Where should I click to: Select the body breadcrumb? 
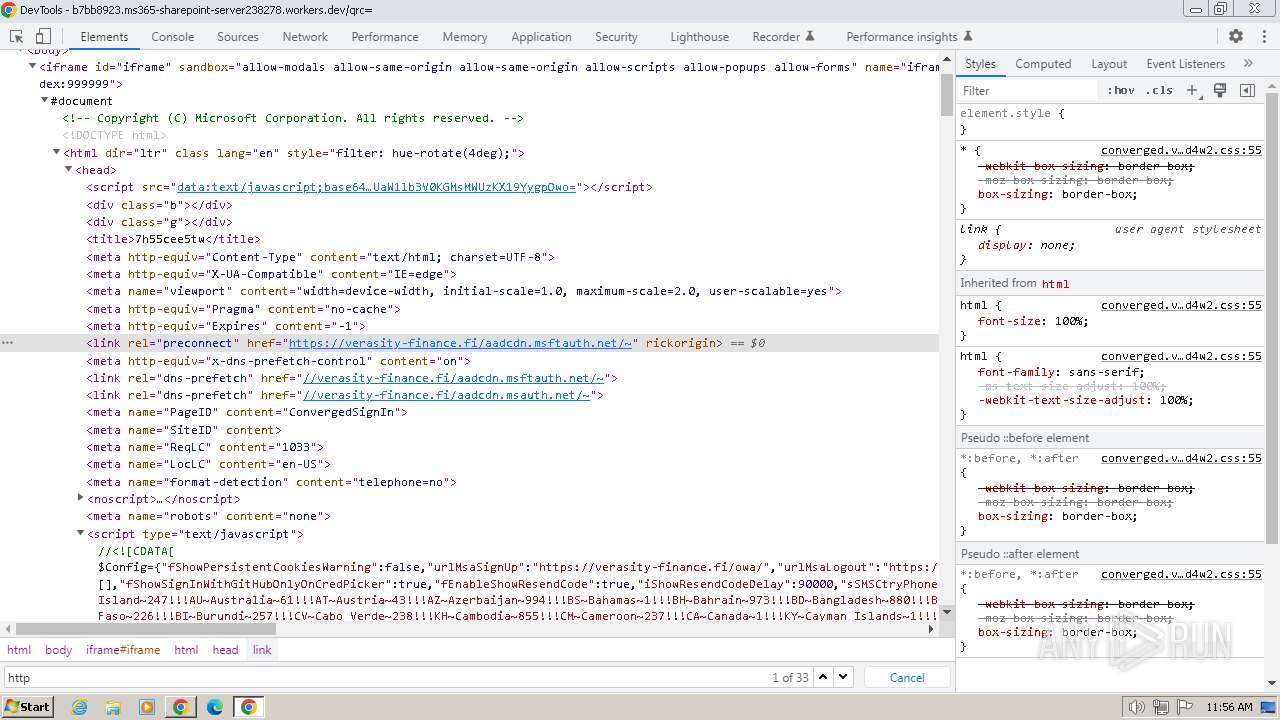click(x=59, y=649)
